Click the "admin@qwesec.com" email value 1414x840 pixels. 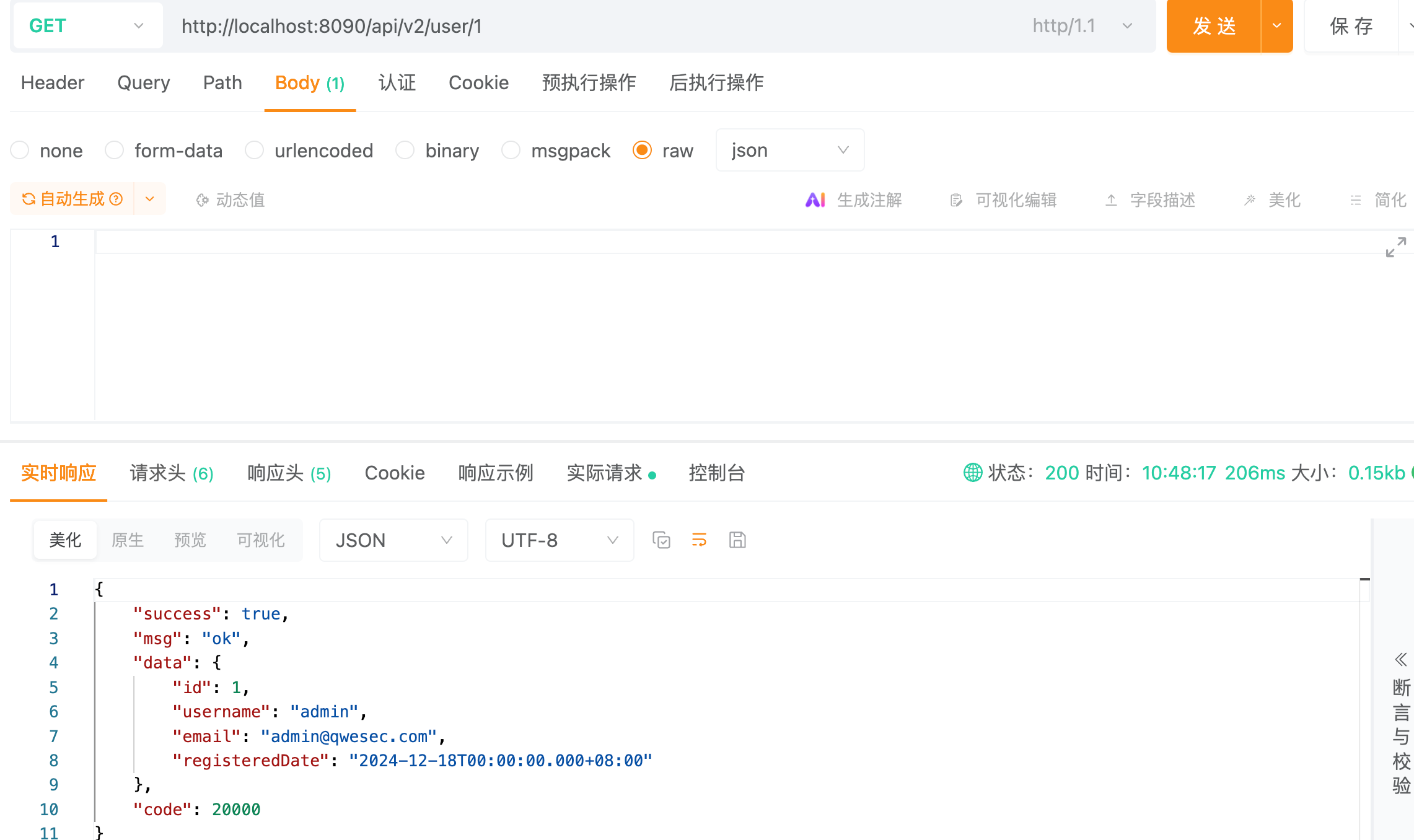pyautogui.click(x=349, y=736)
